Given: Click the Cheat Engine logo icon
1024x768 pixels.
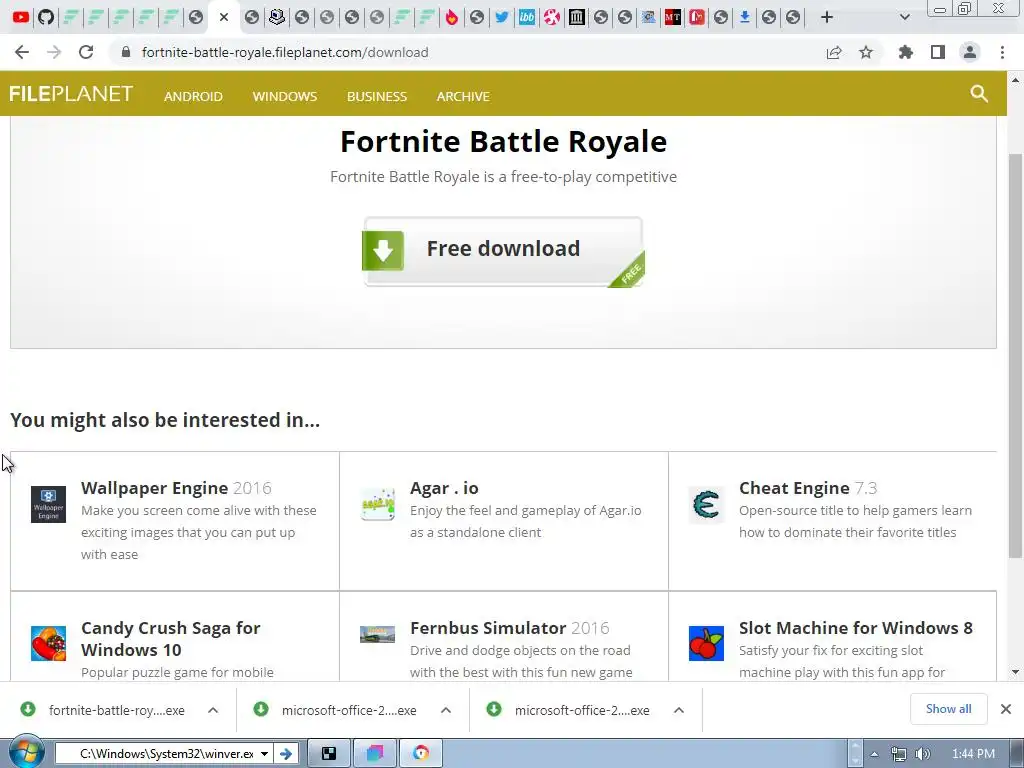Looking at the screenshot, I should click(706, 504).
